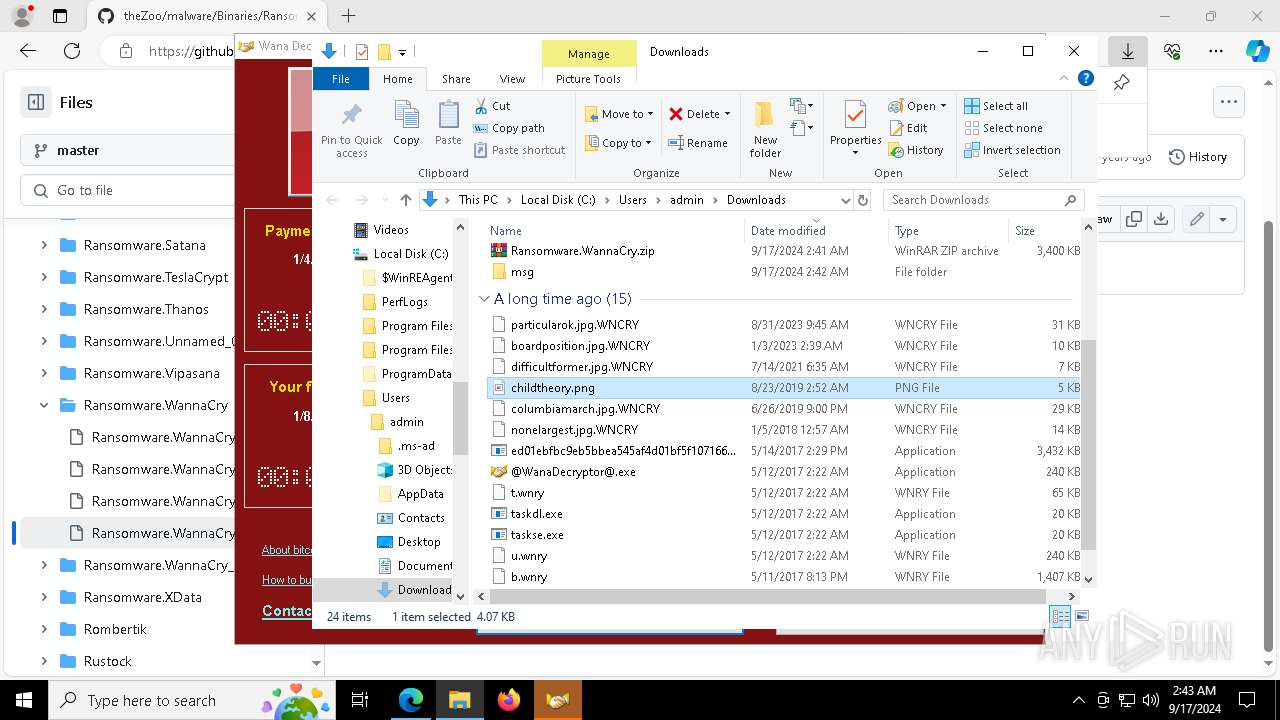
Task: Switch to View ribbon tab
Action: [x=512, y=79]
